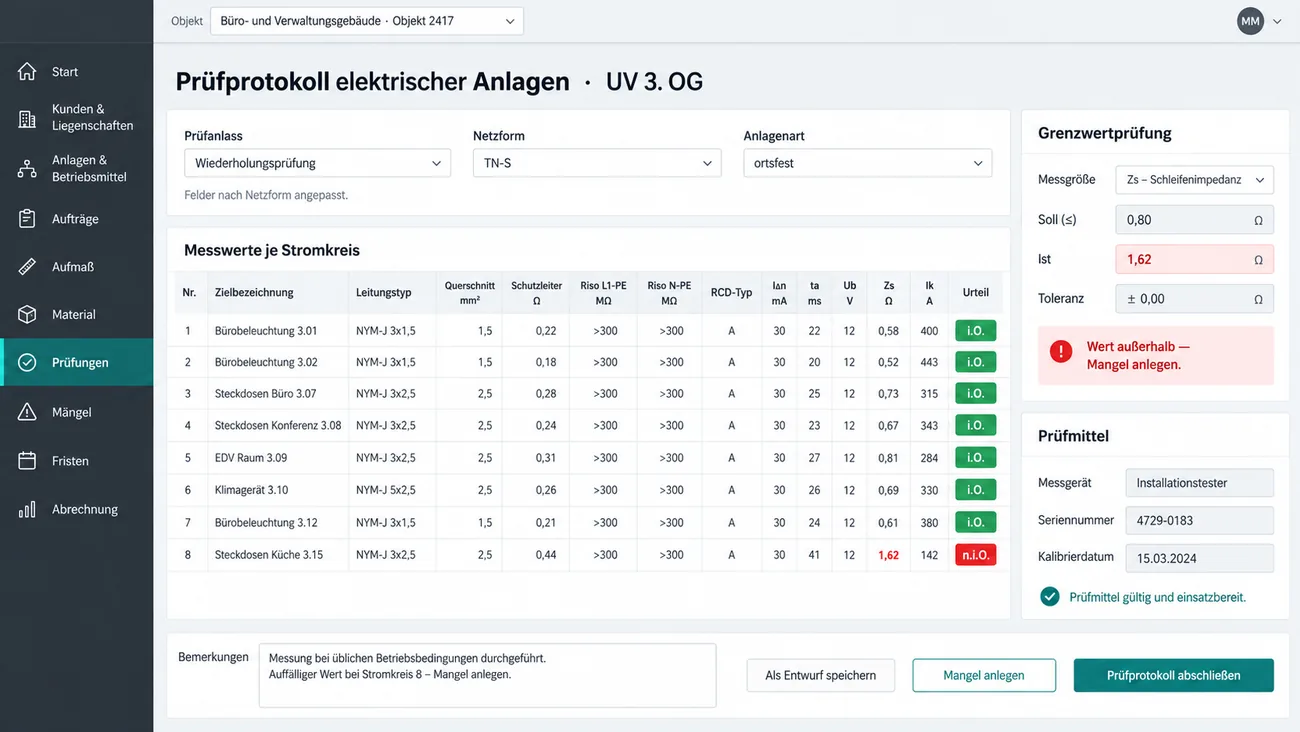Click the red exclamation alert icon
This screenshot has height=732, width=1300.
1061,352
